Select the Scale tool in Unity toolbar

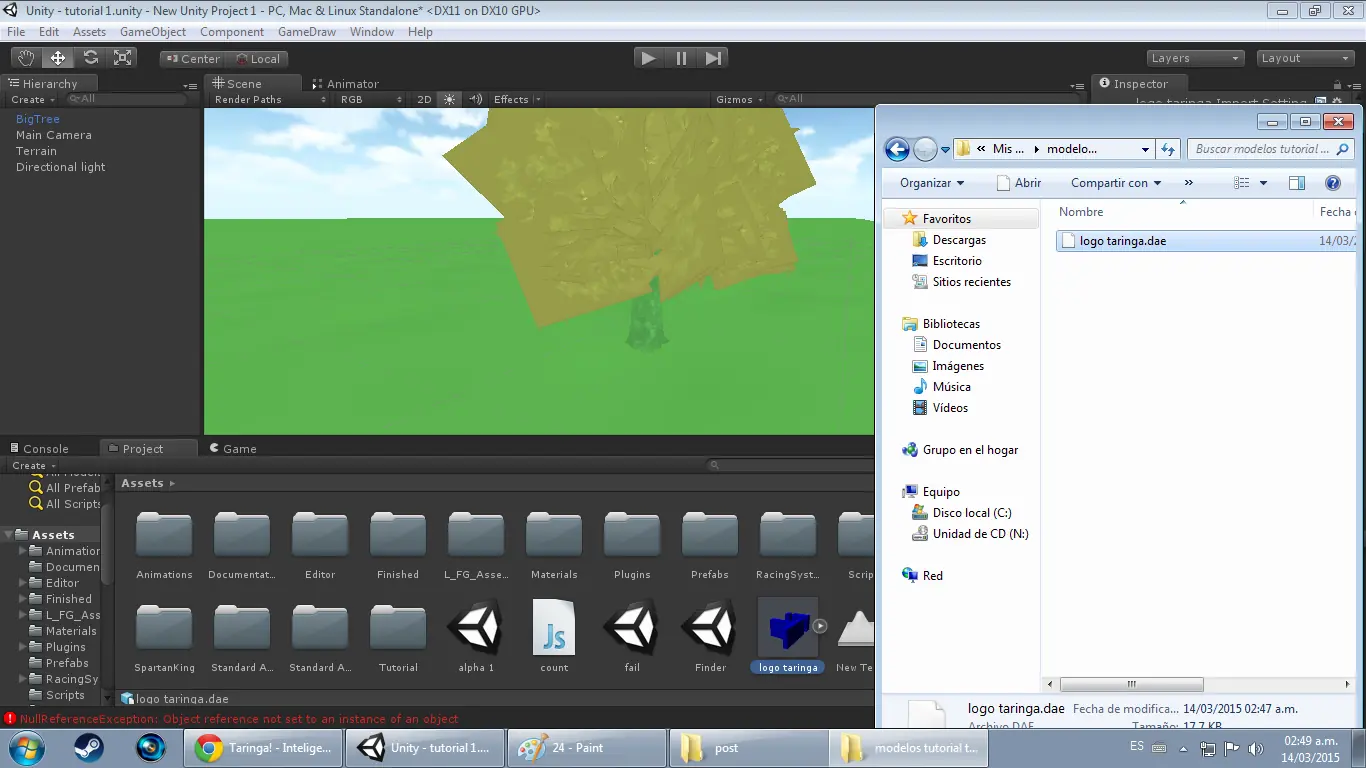click(123, 58)
